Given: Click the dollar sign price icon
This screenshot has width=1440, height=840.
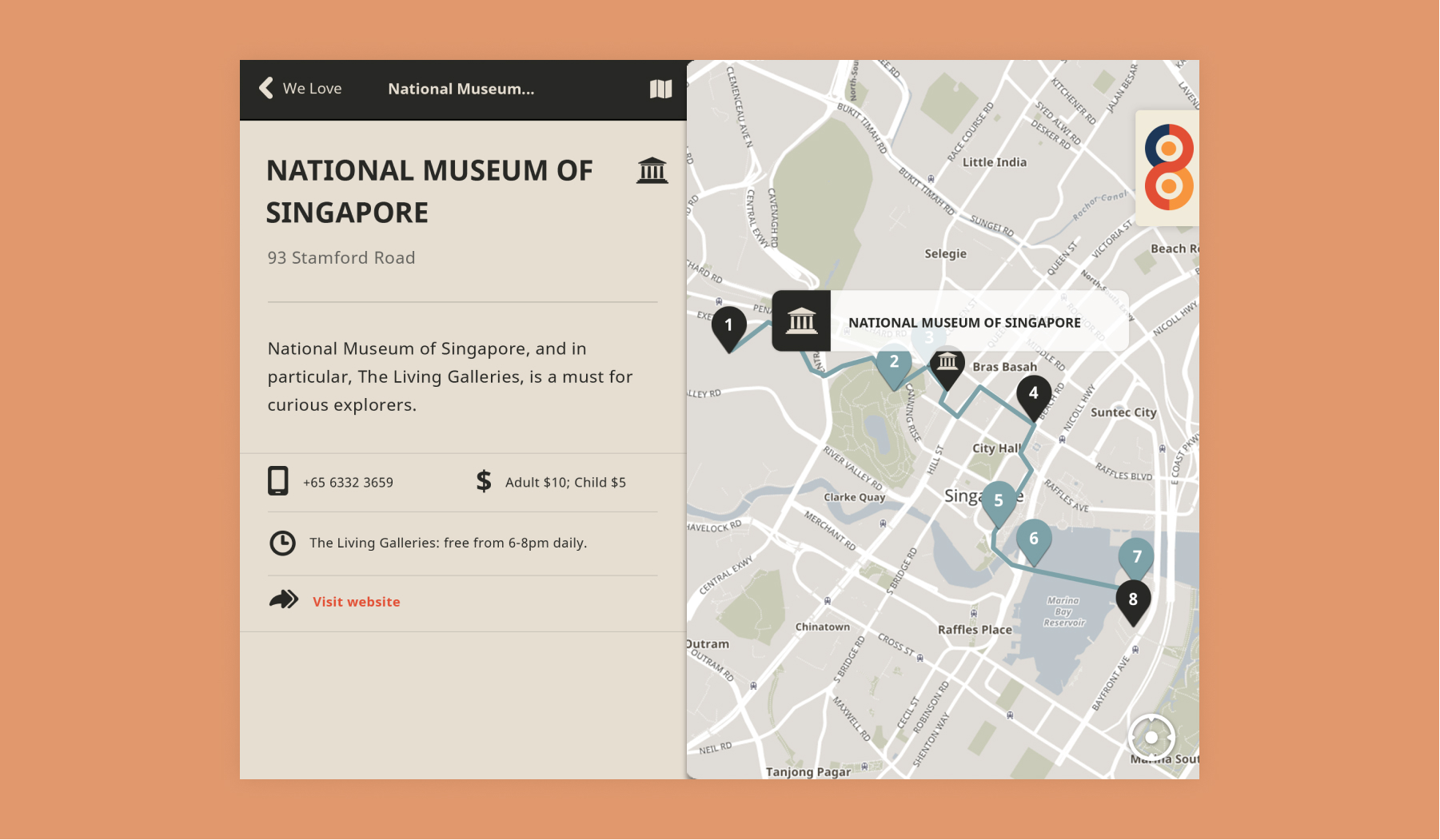Looking at the screenshot, I should [484, 481].
